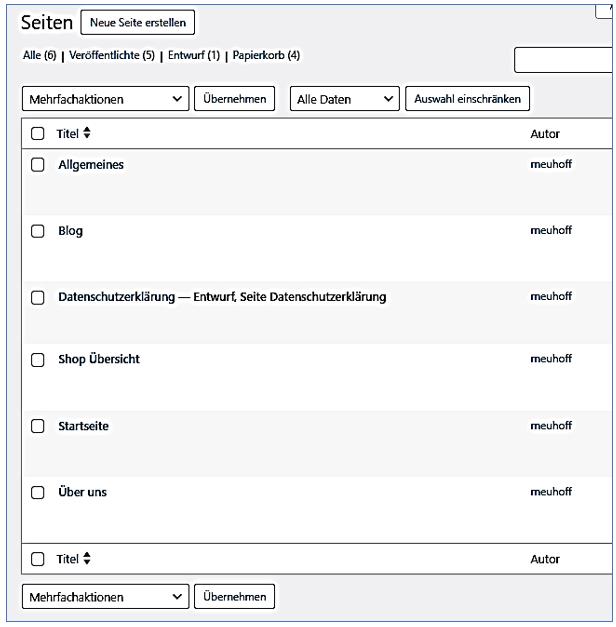The width and height of the screenshot is (616, 627).
Task: Check the Startseite row checkbox
Action: tap(38, 427)
